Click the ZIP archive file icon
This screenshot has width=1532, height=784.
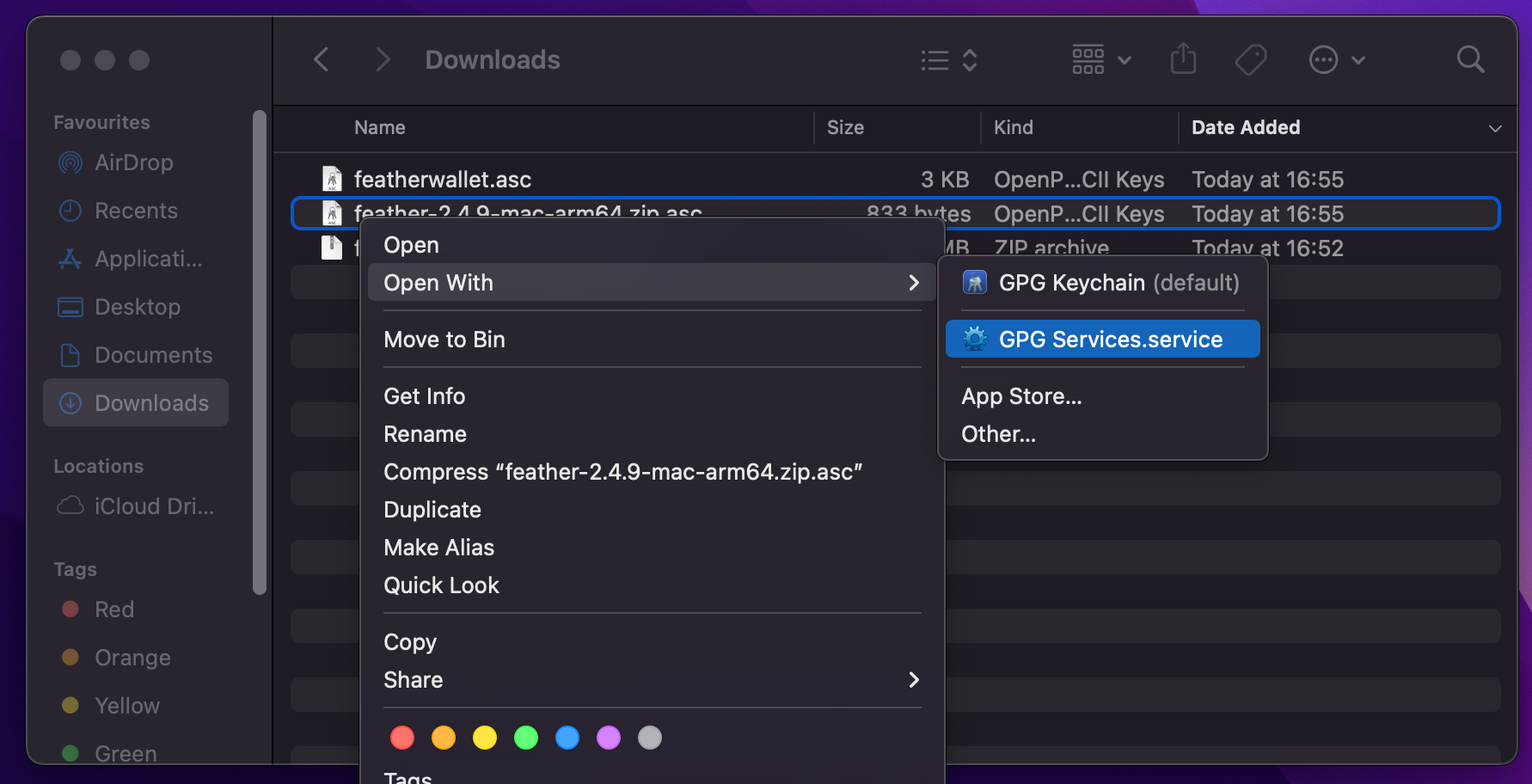tap(332, 248)
